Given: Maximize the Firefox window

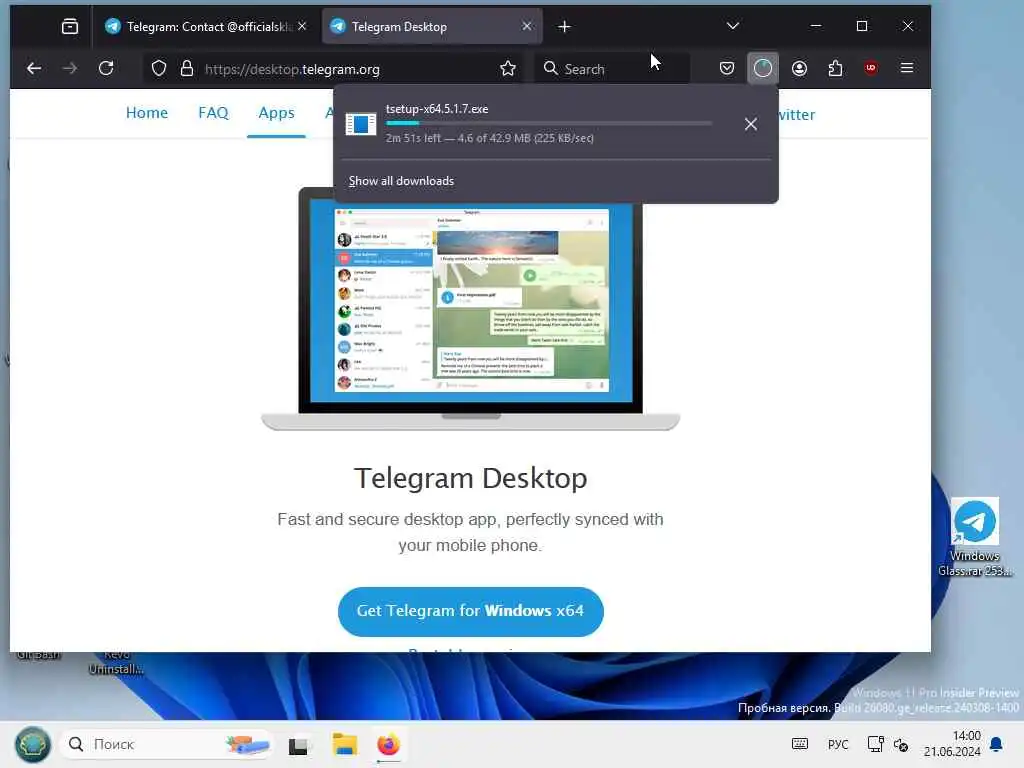Looking at the screenshot, I should click(862, 26).
